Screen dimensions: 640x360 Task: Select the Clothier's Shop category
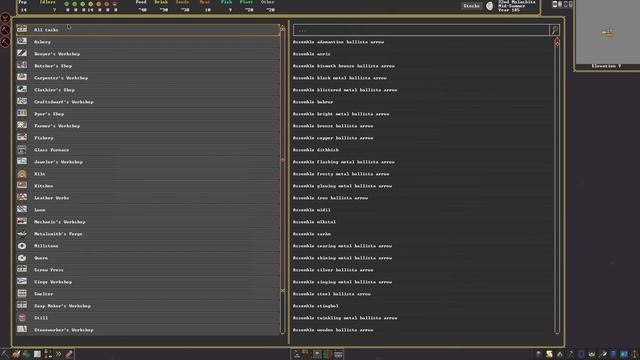(148, 90)
